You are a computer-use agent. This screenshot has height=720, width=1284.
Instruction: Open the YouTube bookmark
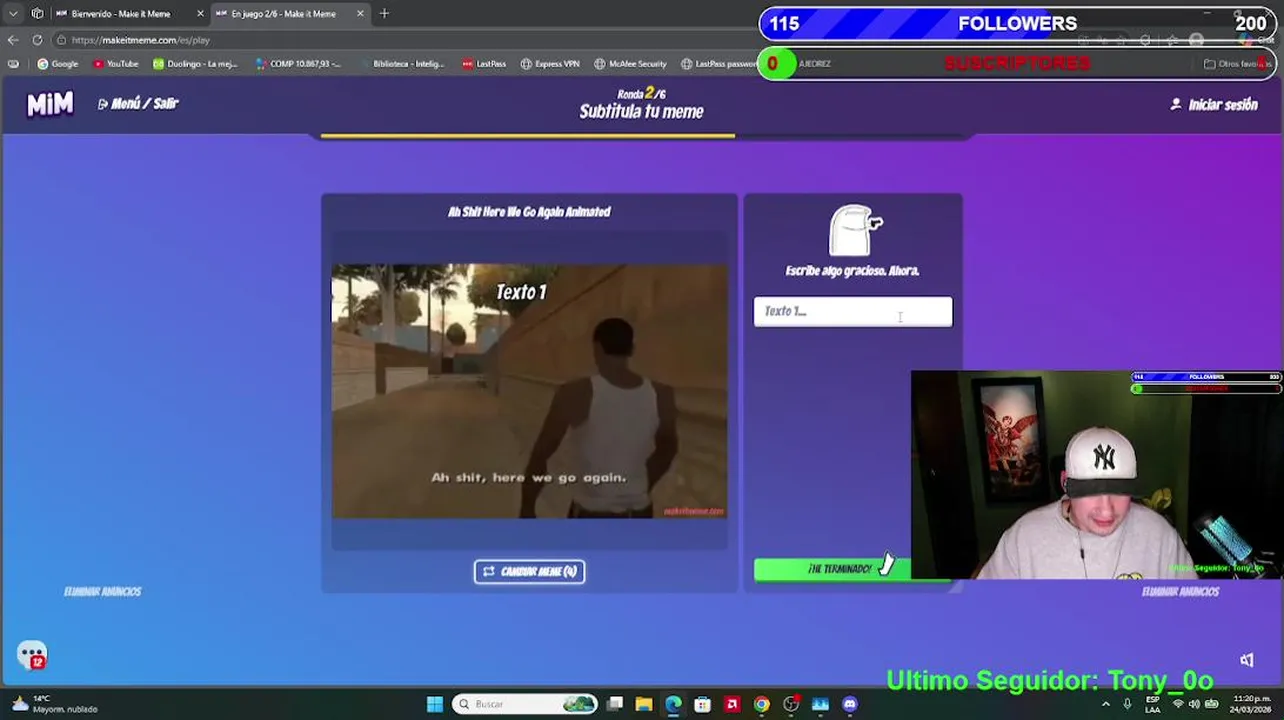click(115, 64)
